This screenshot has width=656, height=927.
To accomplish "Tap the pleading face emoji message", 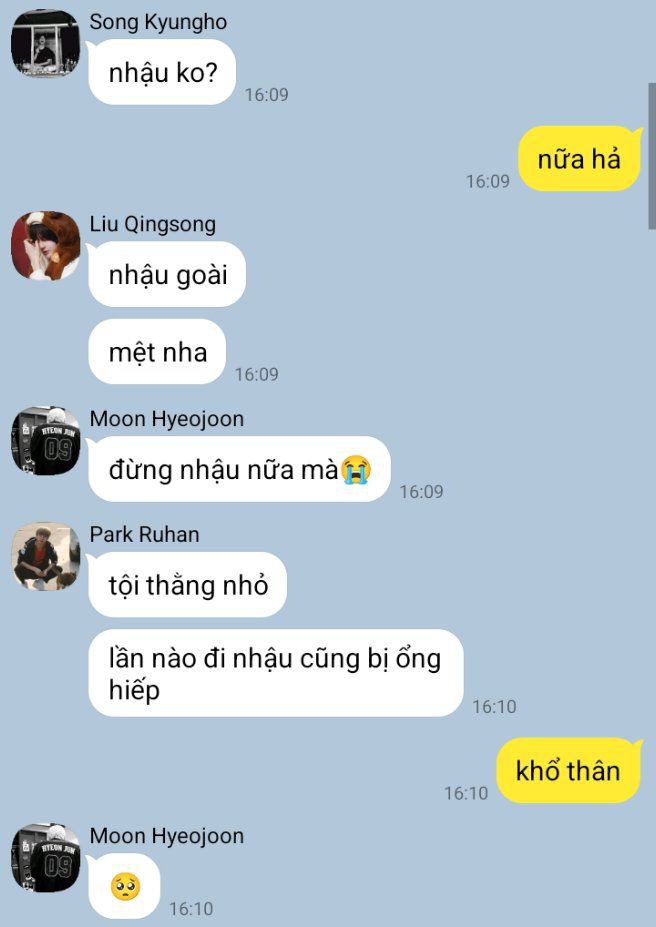I will (x=125, y=886).
